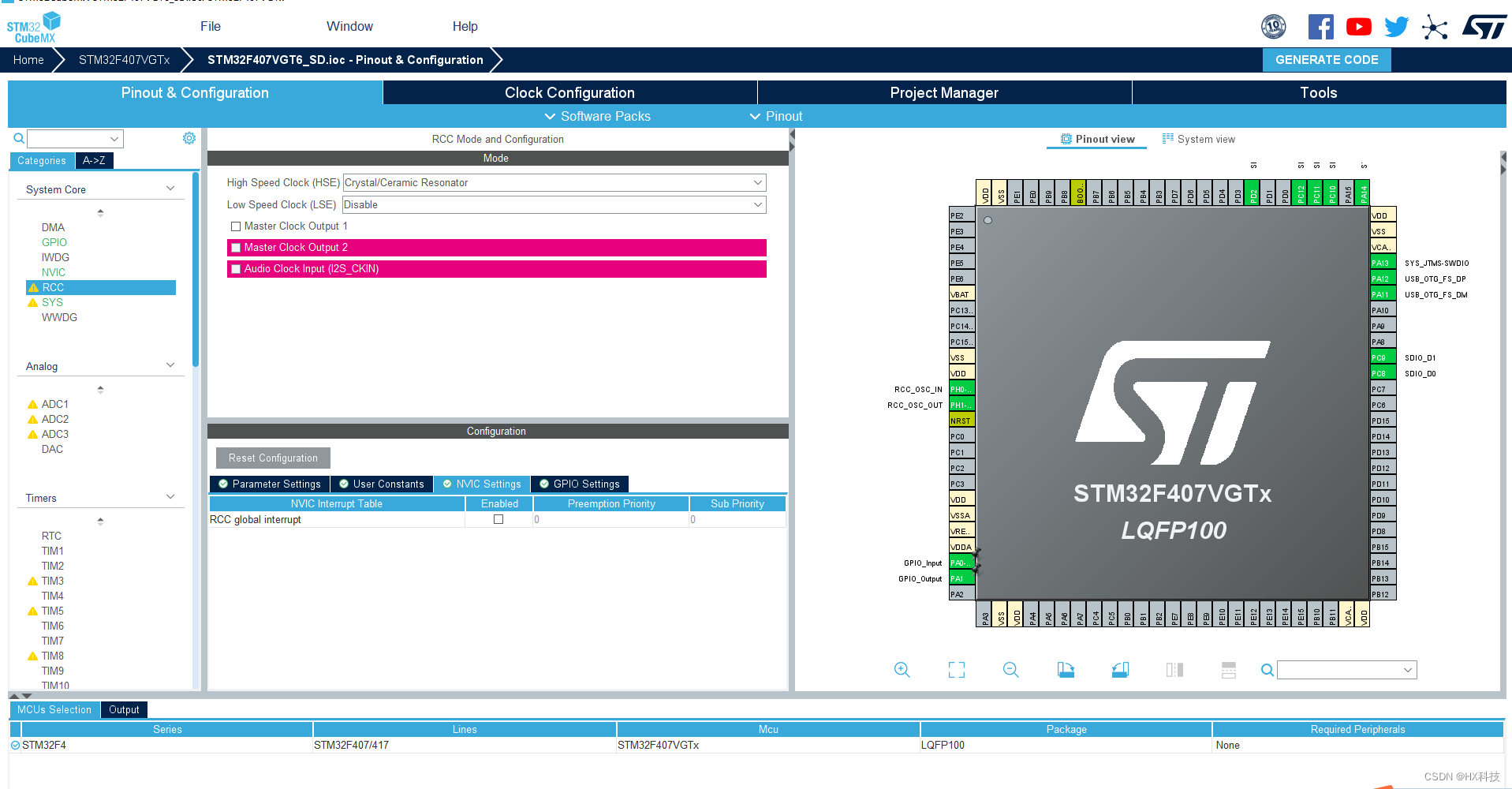This screenshot has height=789, width=1512.
Task: Select the PH0 RCC_OSC_IN pin
Action: (x=961, y=389)
